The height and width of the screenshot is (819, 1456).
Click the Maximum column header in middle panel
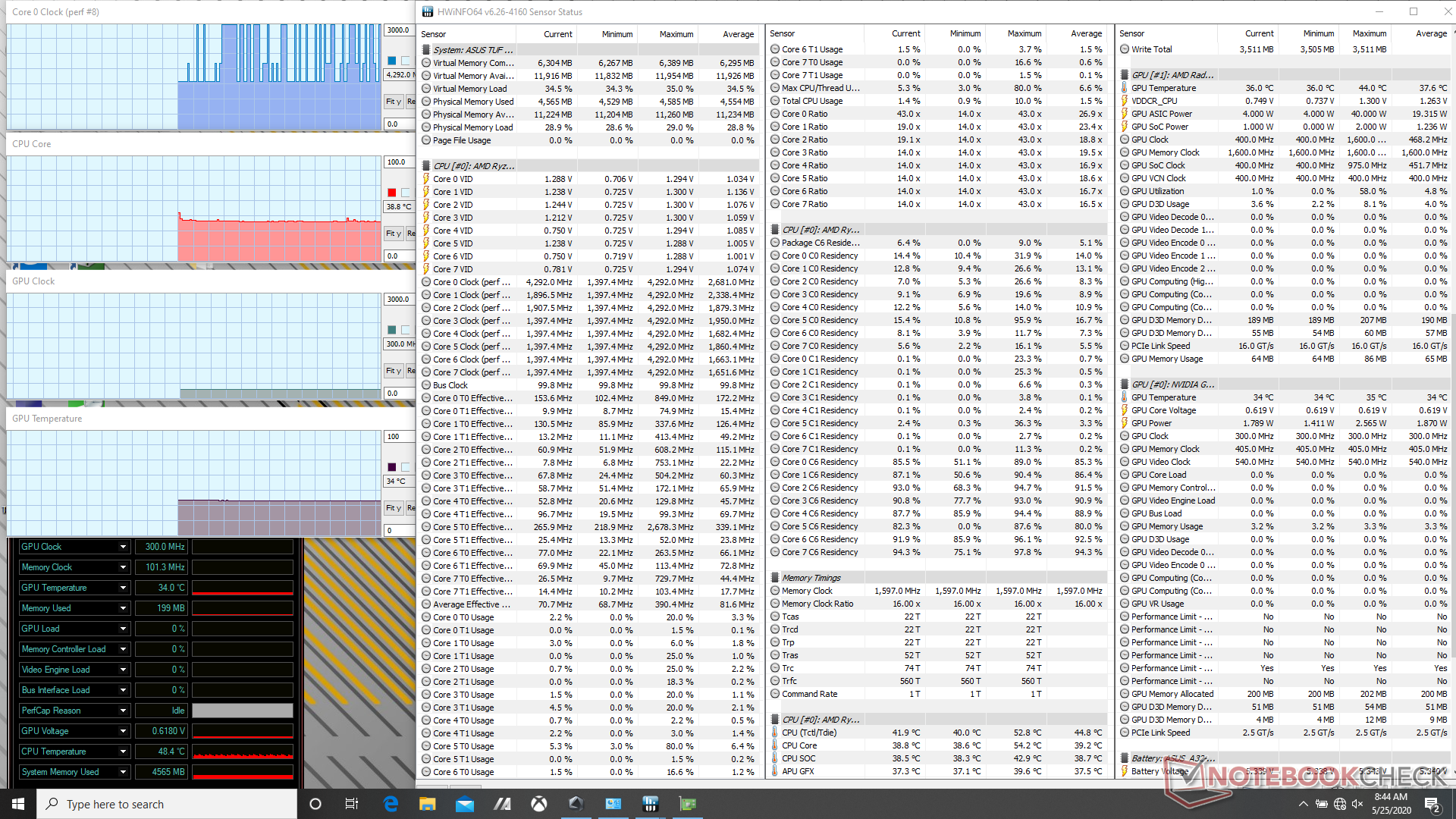click(1024, 33)
